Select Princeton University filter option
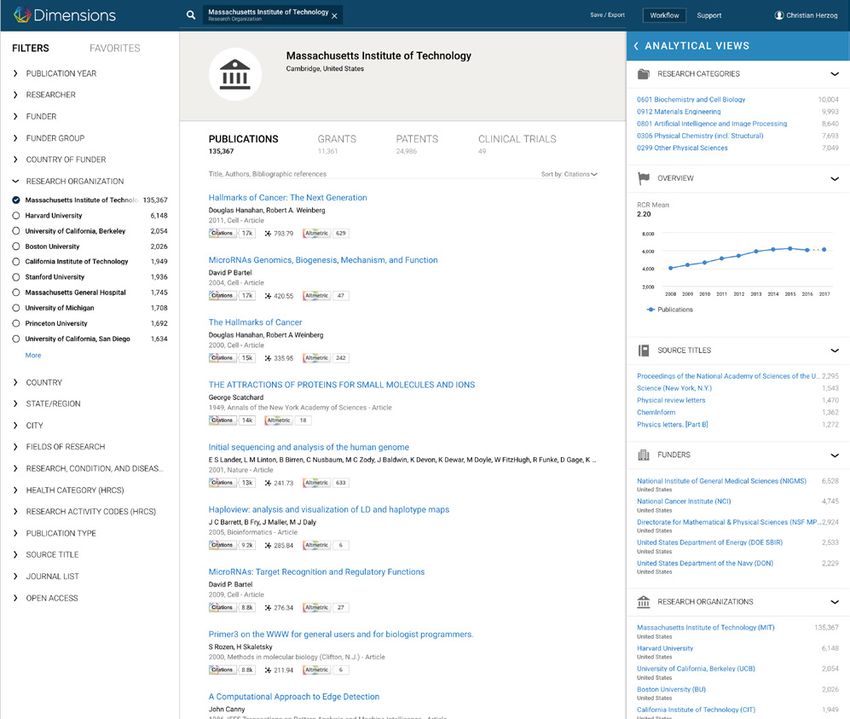The height and width of the screenshot is (719, 850). point(16,323)
